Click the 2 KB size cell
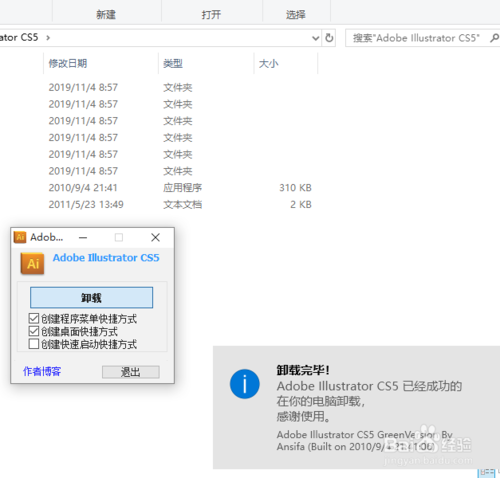 point(301,204)
